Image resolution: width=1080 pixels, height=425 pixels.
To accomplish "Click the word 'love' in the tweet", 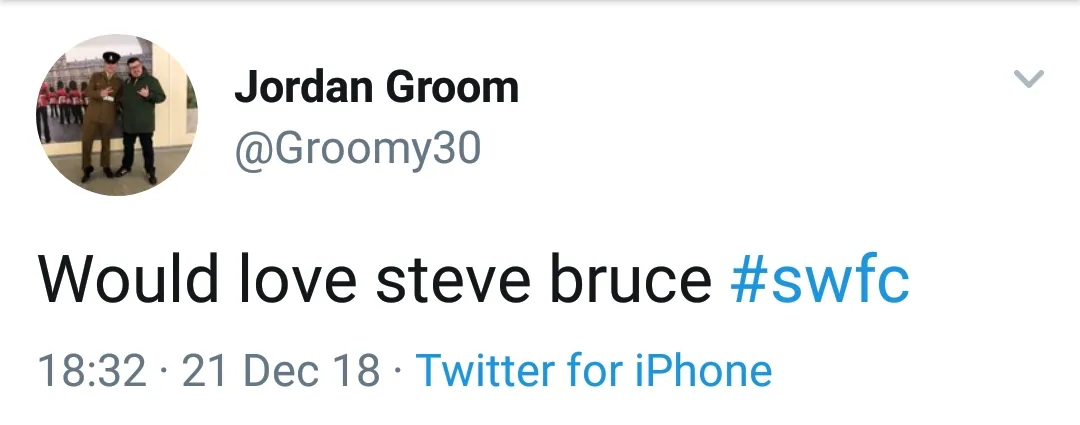I will [x=291, y=279].
